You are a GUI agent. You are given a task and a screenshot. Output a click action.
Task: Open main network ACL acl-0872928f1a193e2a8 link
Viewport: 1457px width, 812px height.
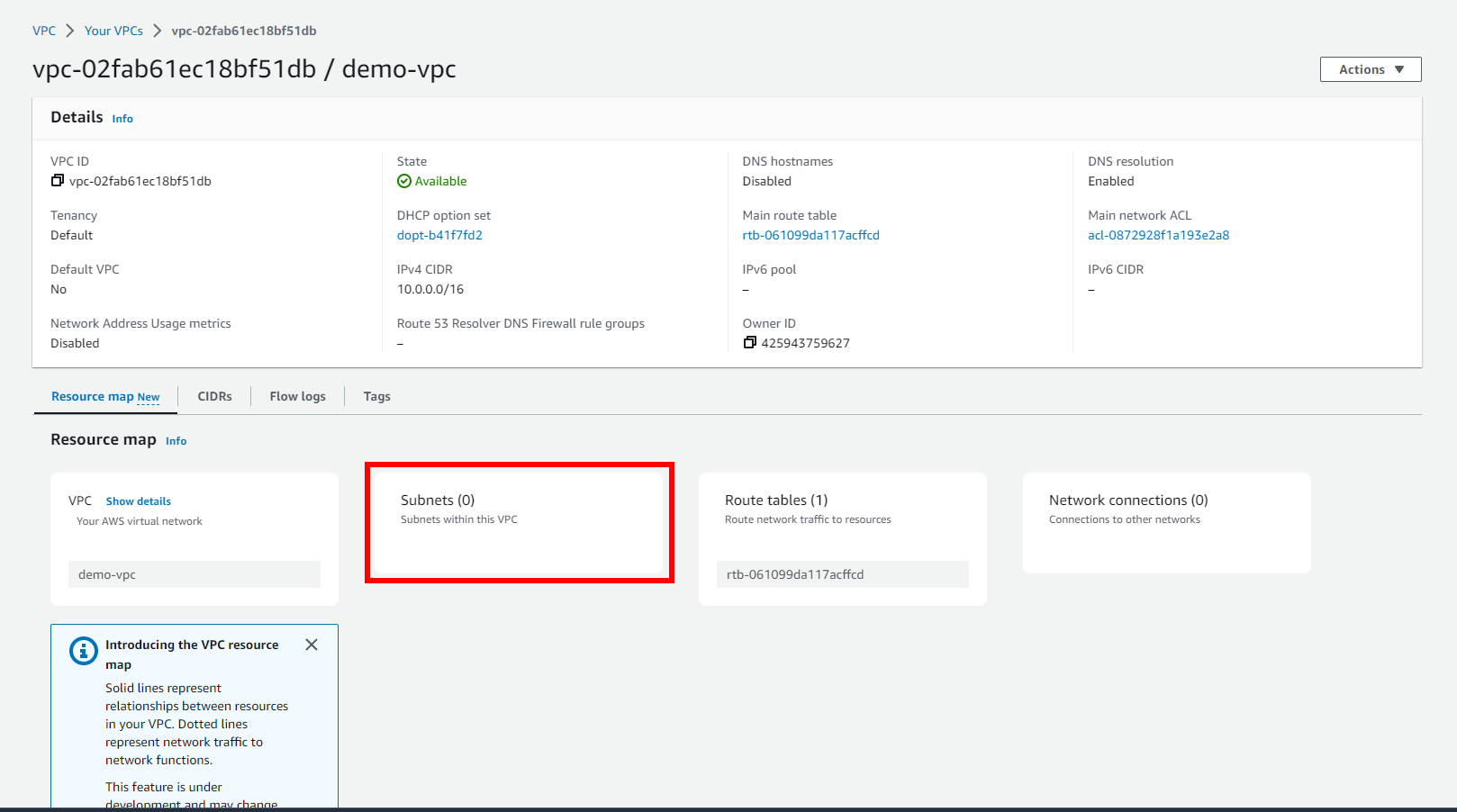[x=1158, y=235]
